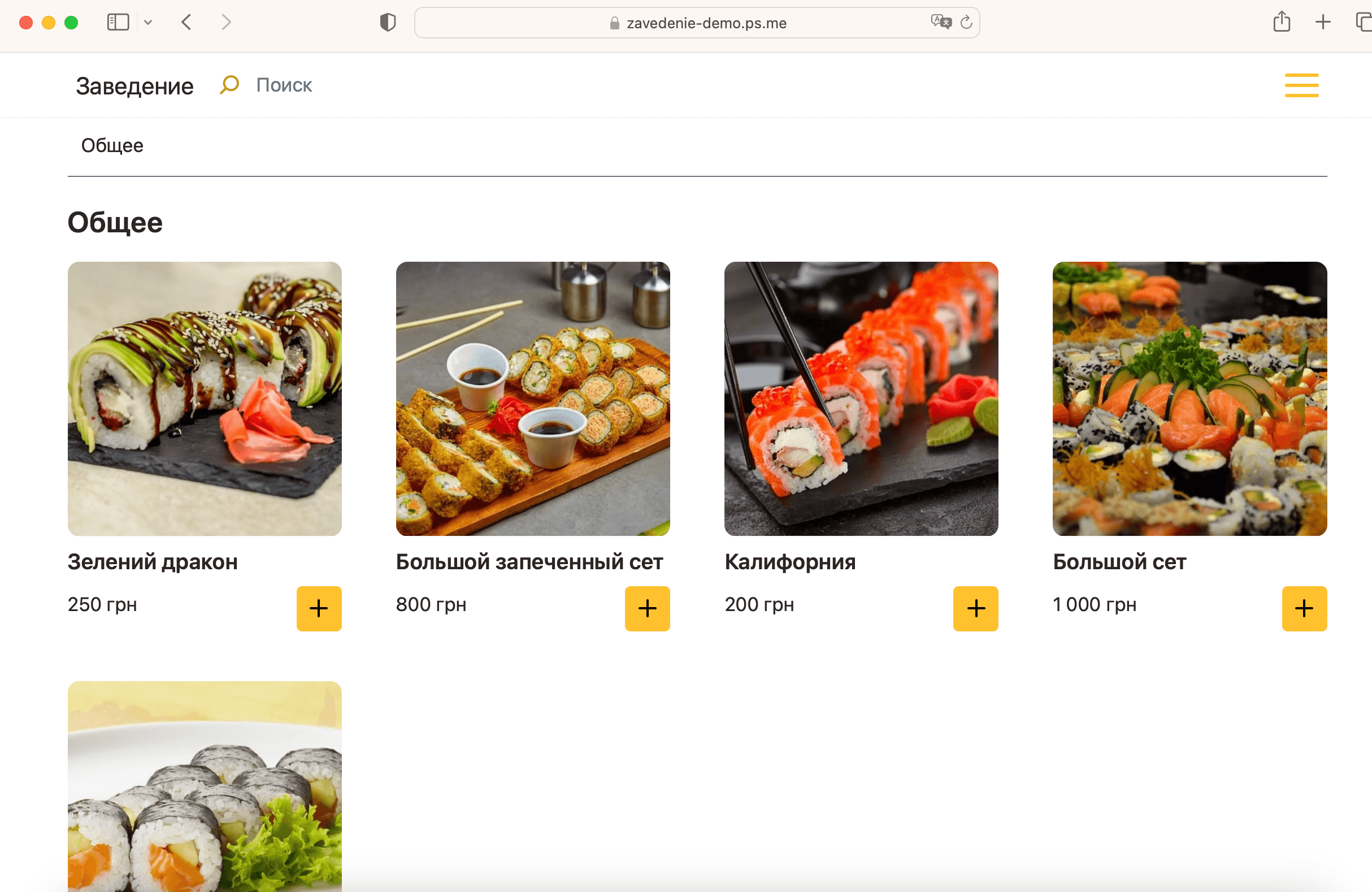Reload the page with refresh icon

tap(966, 23)
